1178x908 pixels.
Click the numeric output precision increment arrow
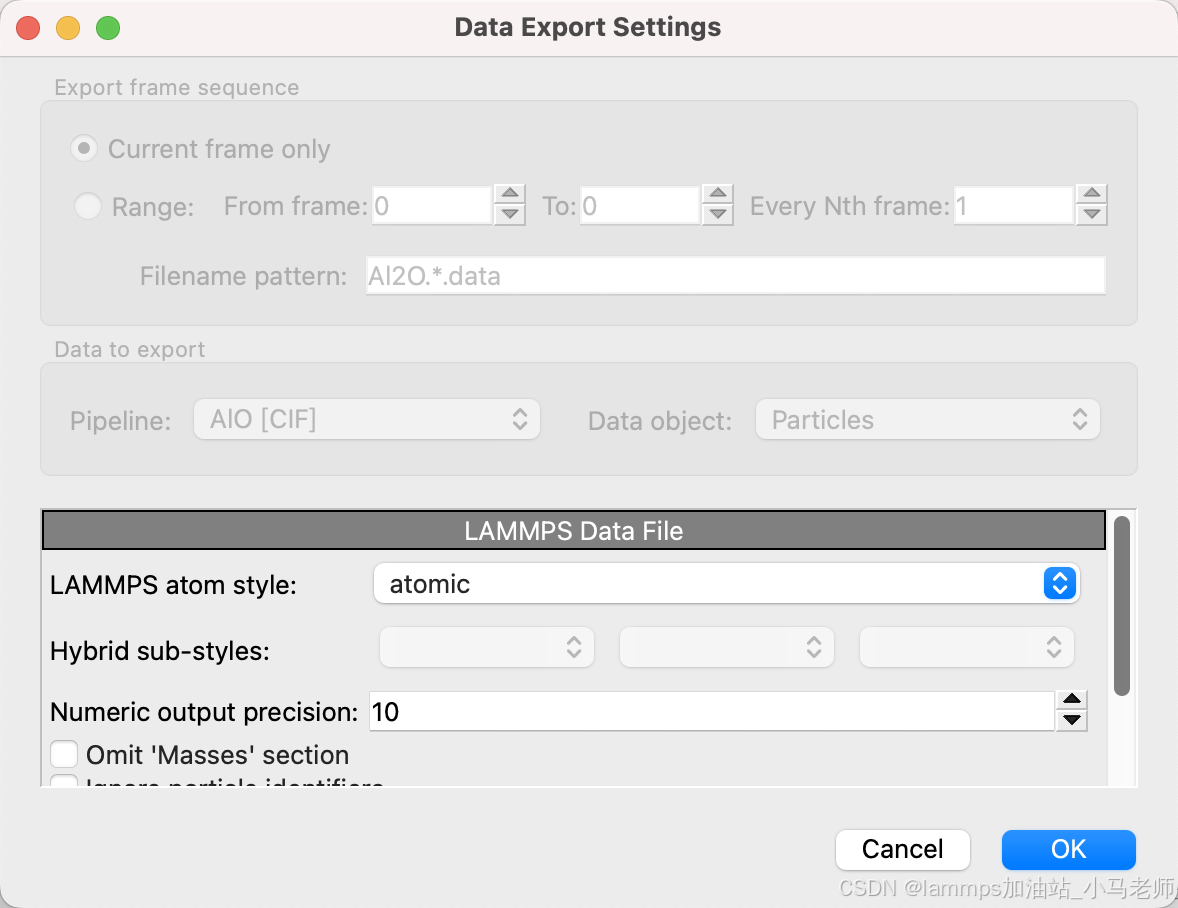point(1071,701)
